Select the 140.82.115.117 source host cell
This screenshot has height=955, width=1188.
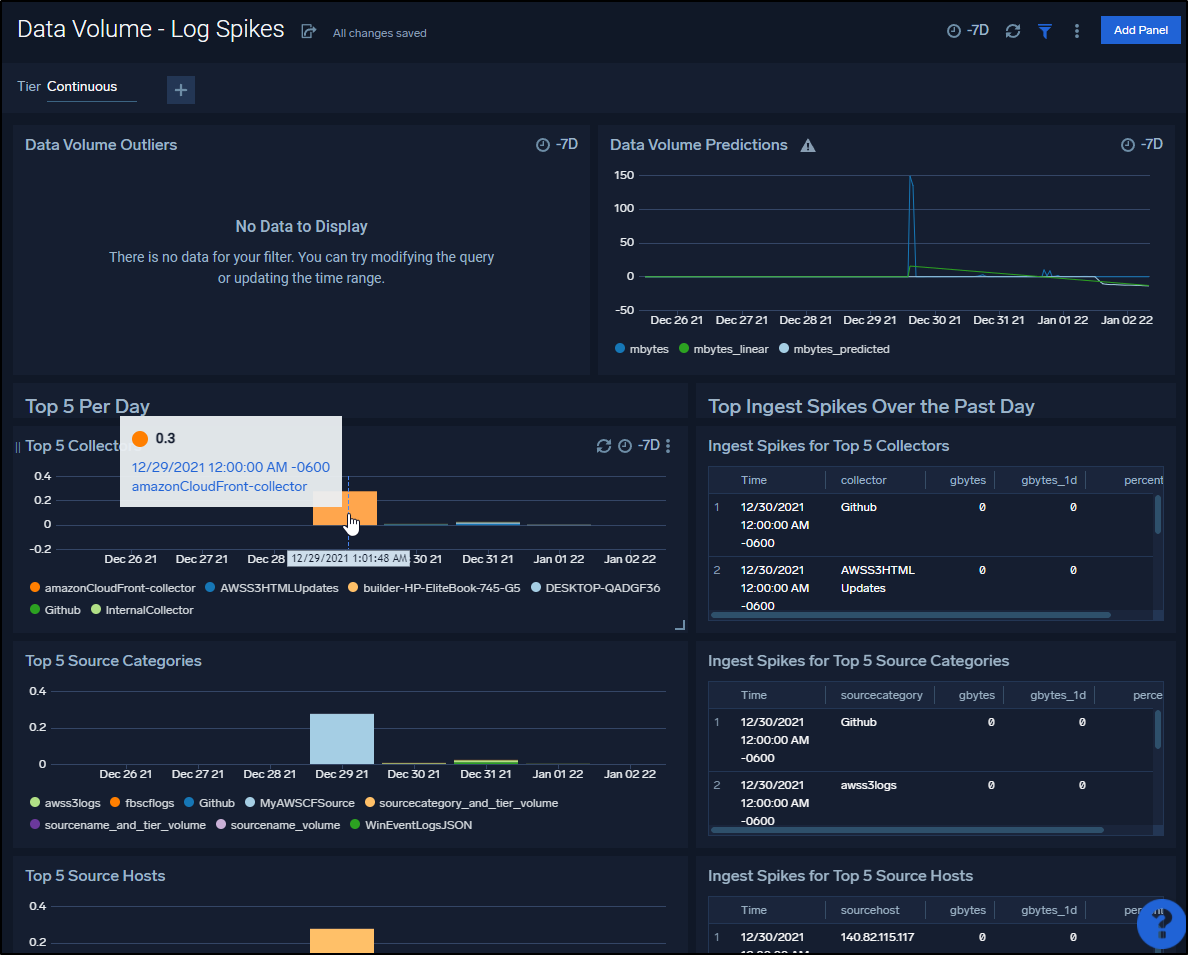pyautogui.click(x=877, y=938)
